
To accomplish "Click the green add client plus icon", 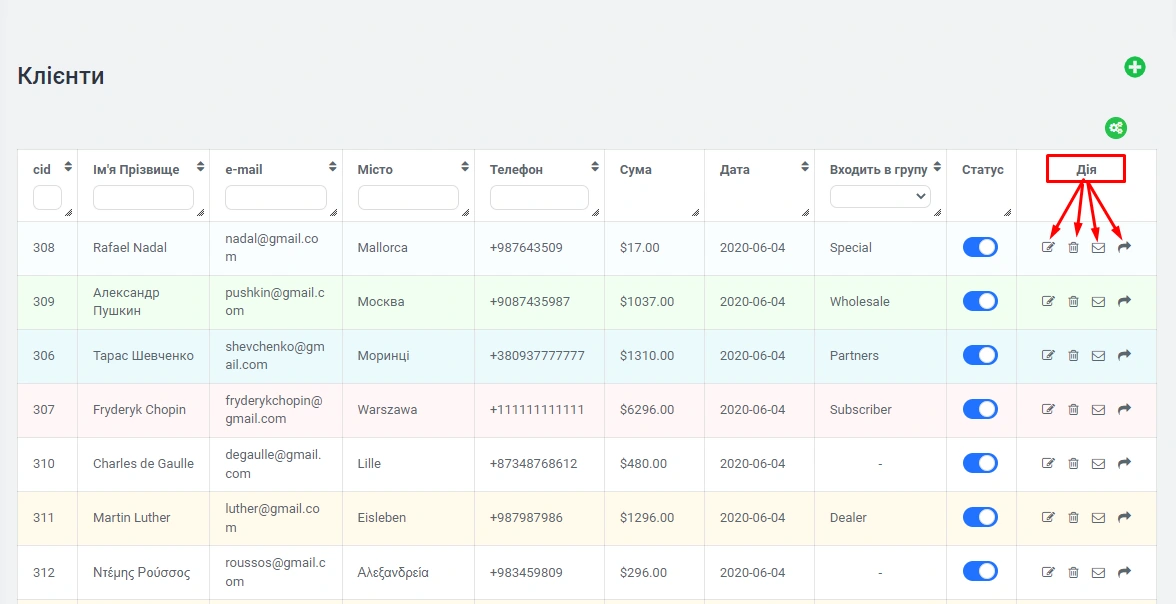I will (x=1134, y=67).
